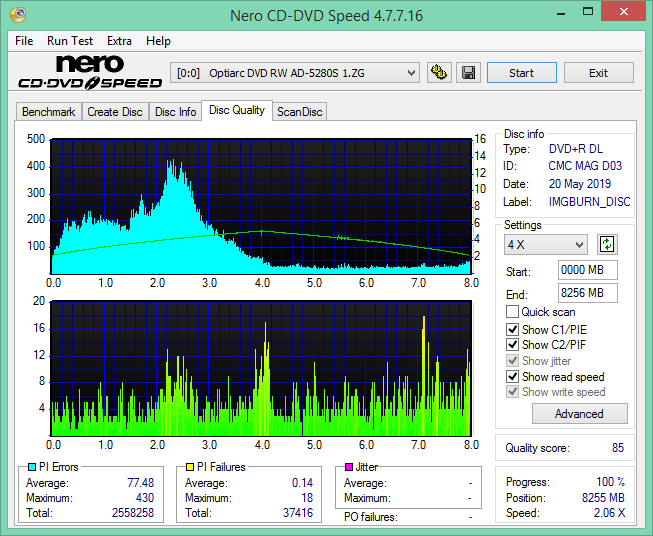This screenshot has height=536, width=653.
Task: Click the Speed value 2.06 X
Action: pyautogui.click(x=609, y=513)
